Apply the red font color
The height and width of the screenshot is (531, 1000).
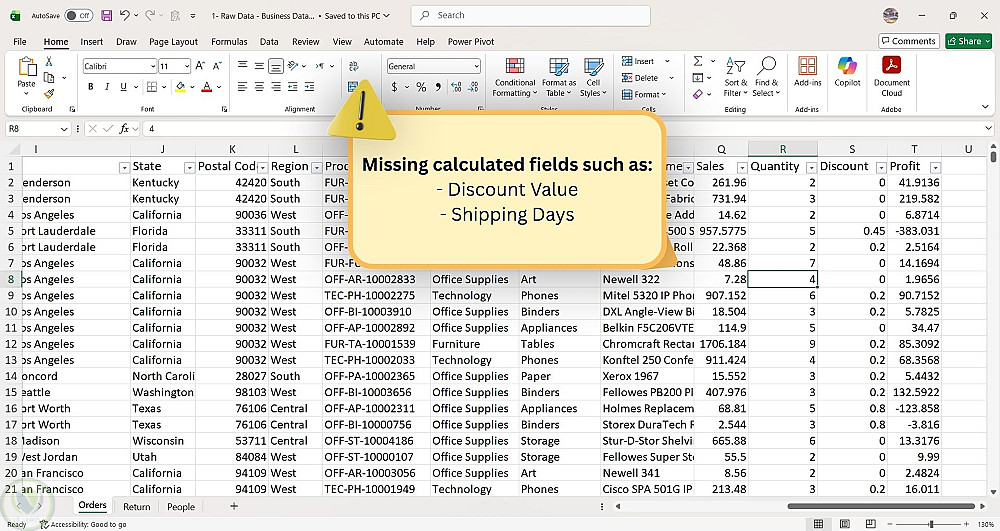[x=207, y=87]
